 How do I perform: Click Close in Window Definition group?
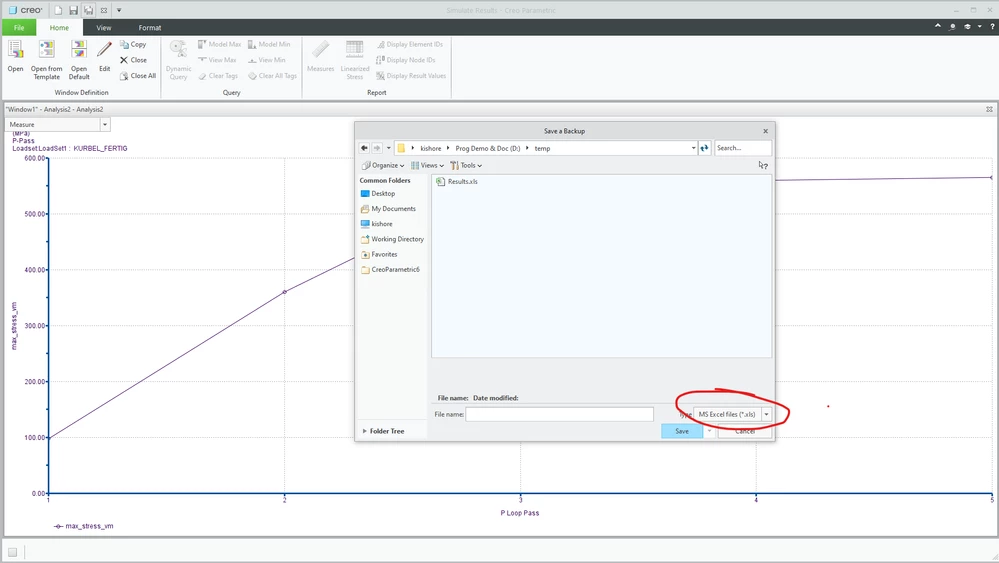pos(133,60)
